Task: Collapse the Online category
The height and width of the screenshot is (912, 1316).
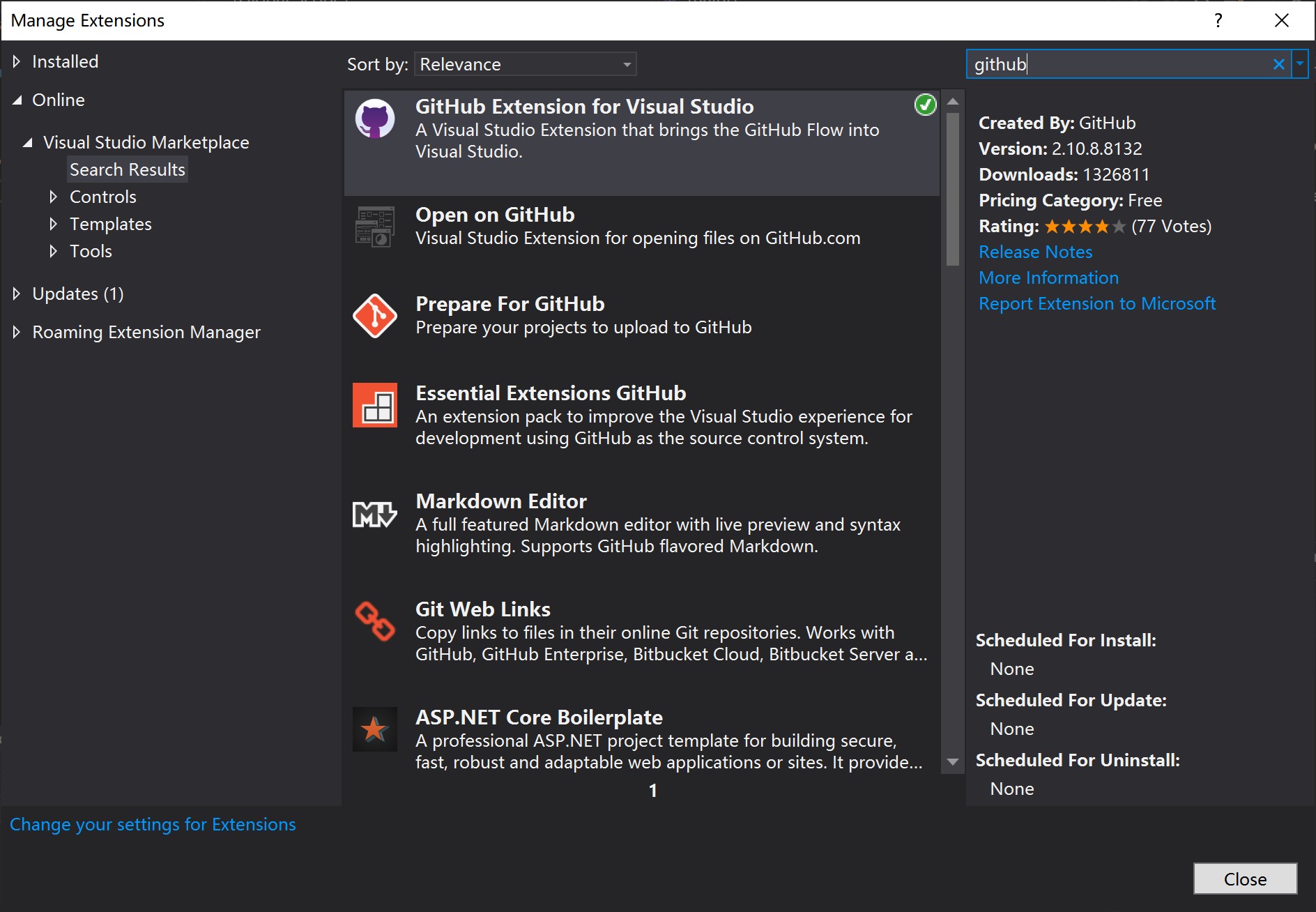Action: (17, 100)
